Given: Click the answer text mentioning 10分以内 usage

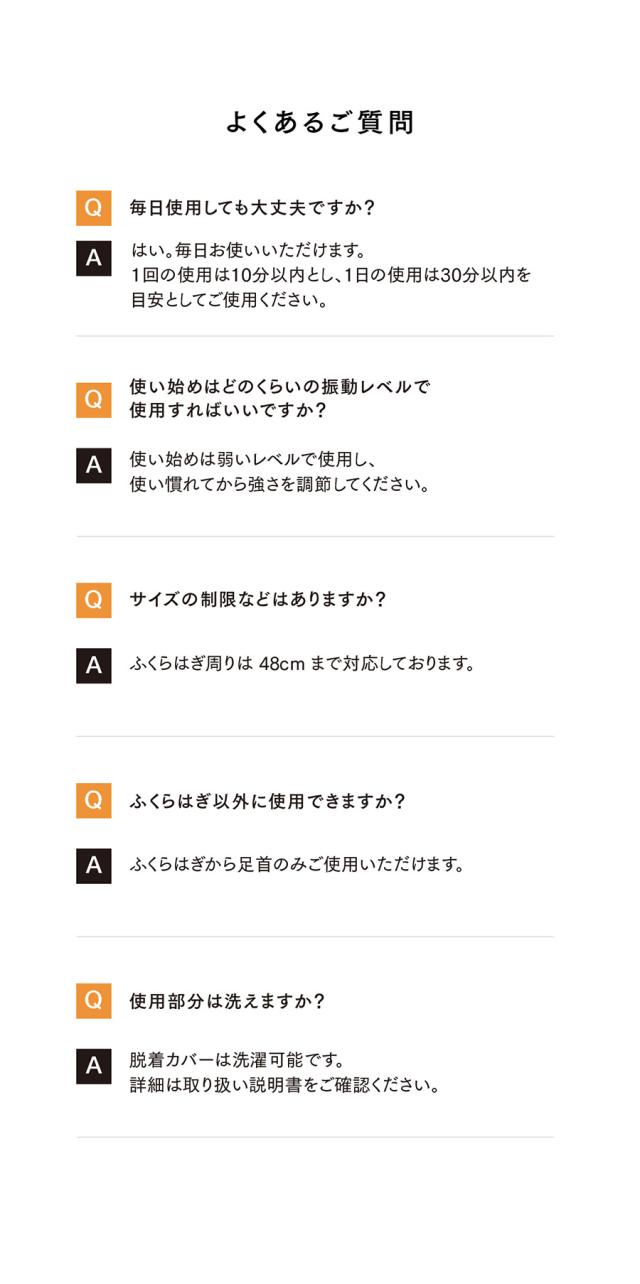Looking at the screenshot, I should pyautogui.click(x=331, y=275).
